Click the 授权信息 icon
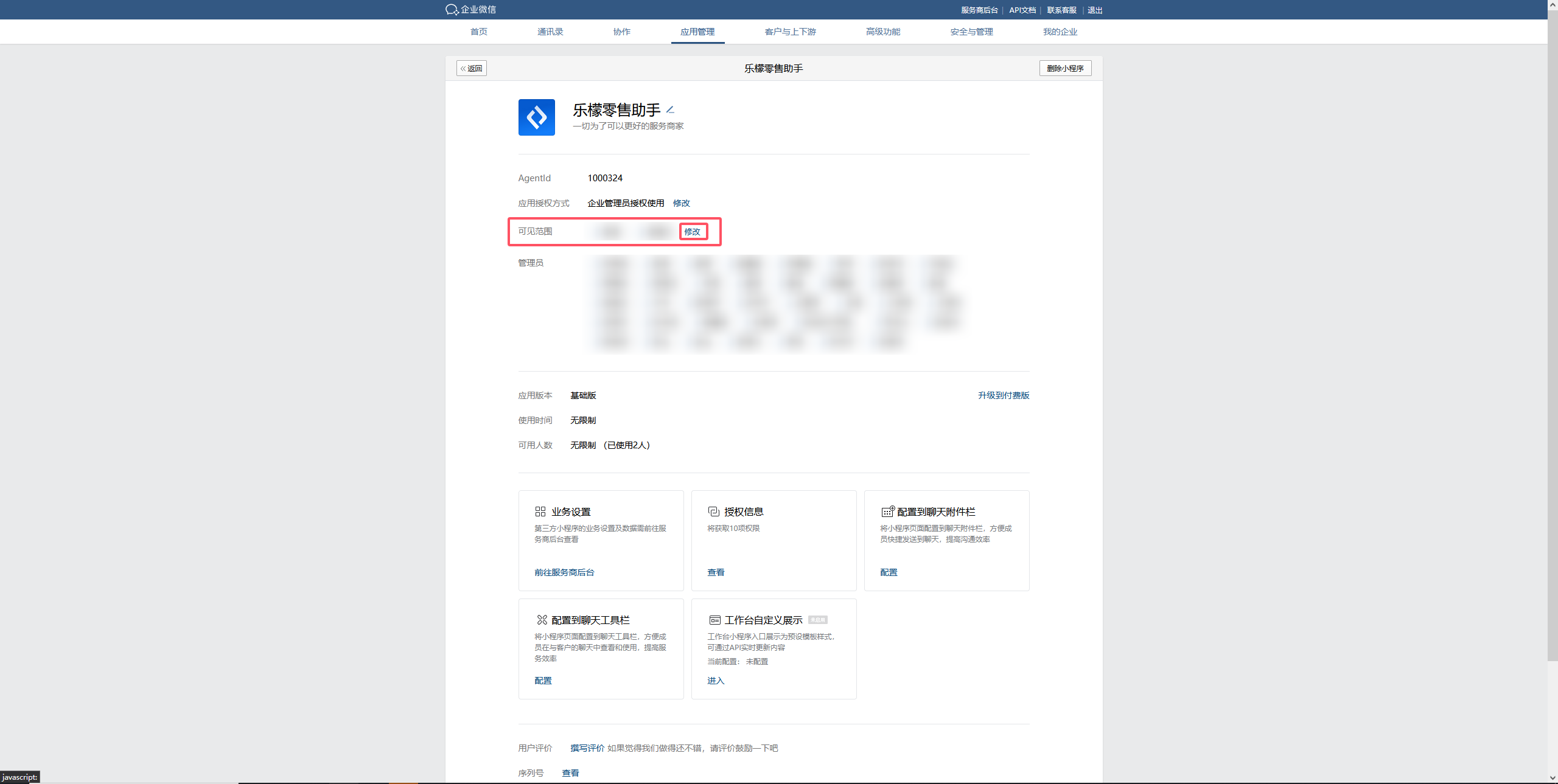The height and width of the screenshot is (784, 1558). click(713, 512)
